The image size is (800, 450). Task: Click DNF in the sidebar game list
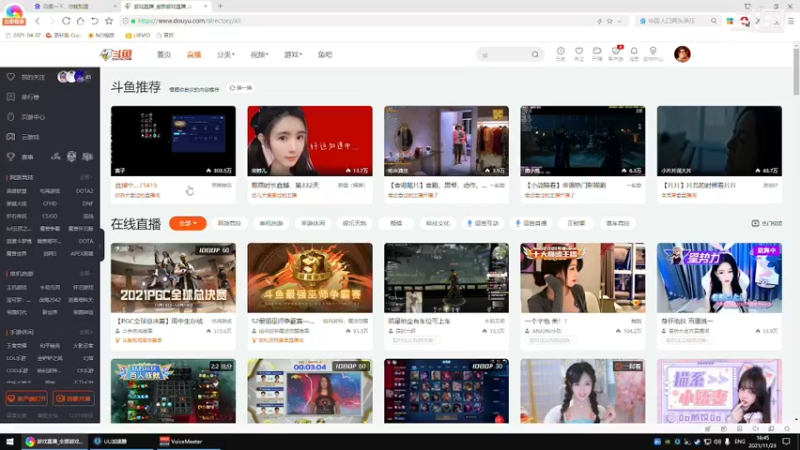(88, 204)
